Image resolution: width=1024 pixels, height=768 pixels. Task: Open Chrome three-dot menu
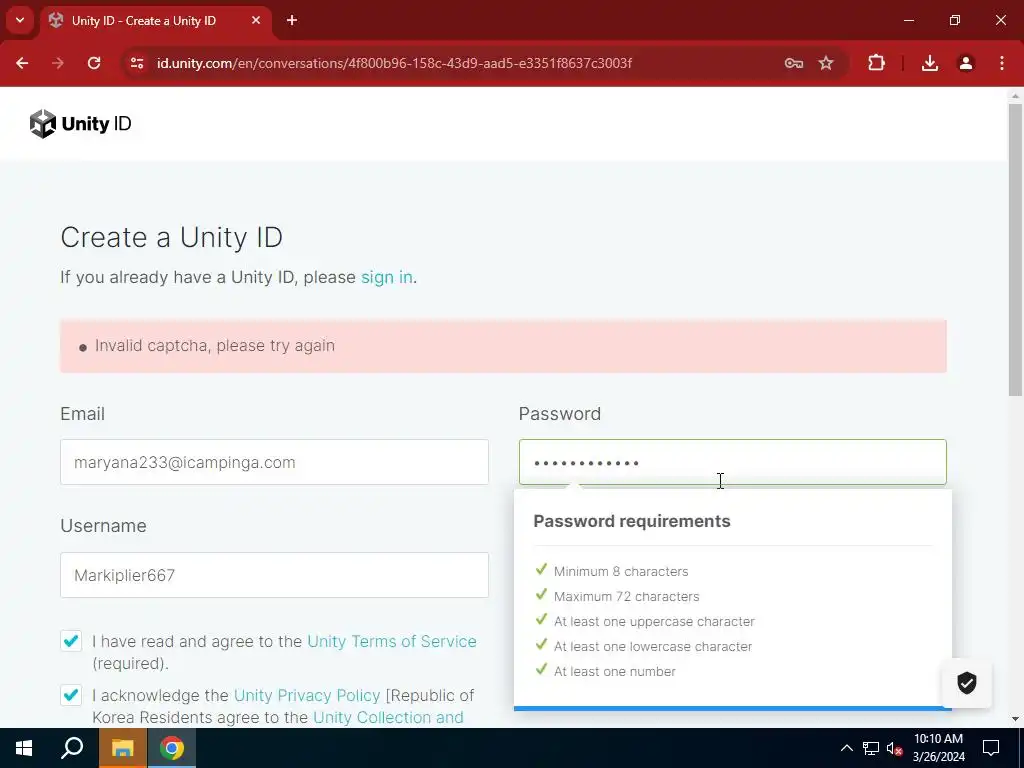click(x=1002, y=63)
